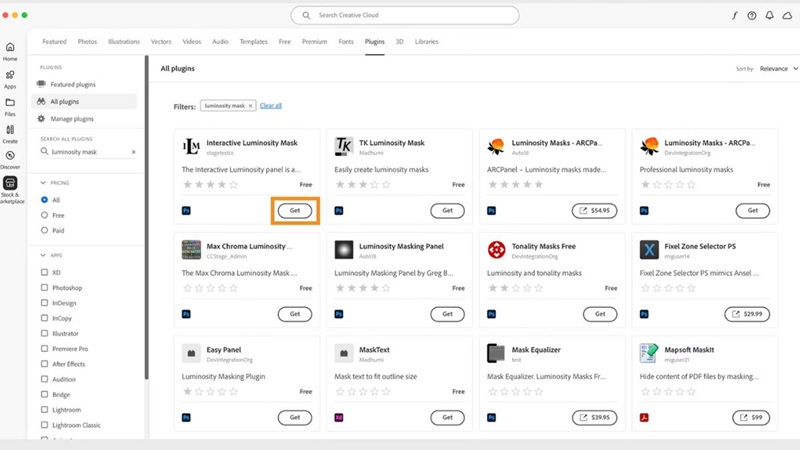Open the fonts icon in top bar
The image size is (800, 450).
click(735, 16)
